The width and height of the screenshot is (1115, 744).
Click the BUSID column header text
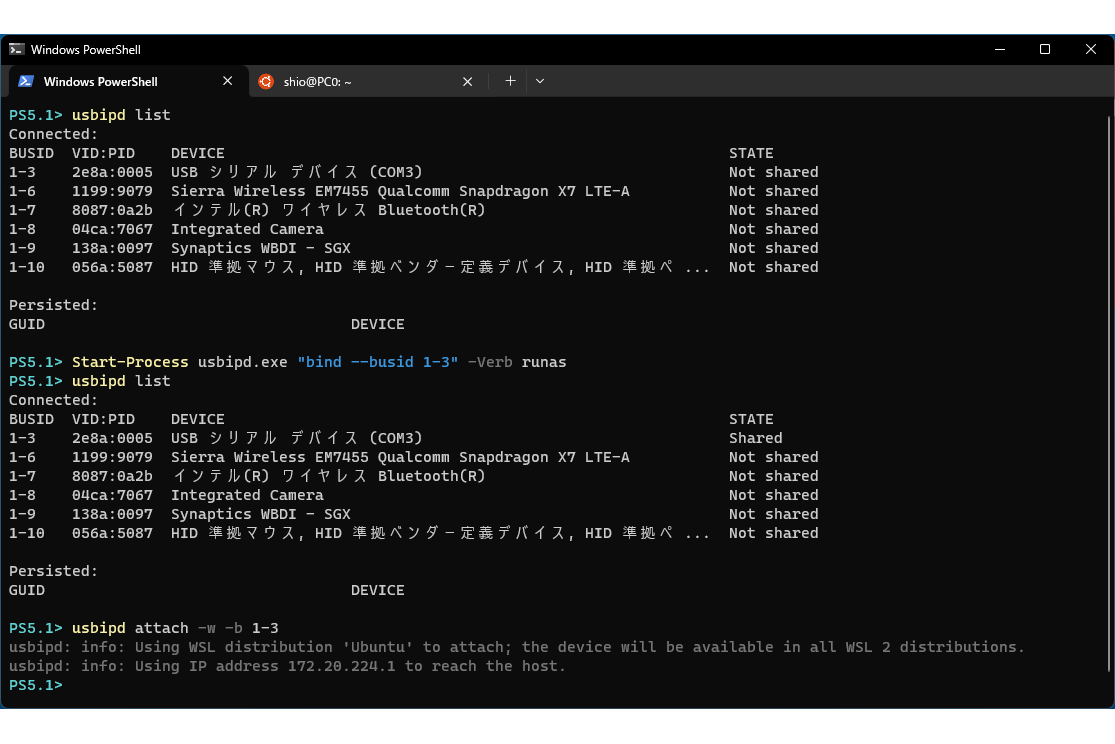click(31, 152)
